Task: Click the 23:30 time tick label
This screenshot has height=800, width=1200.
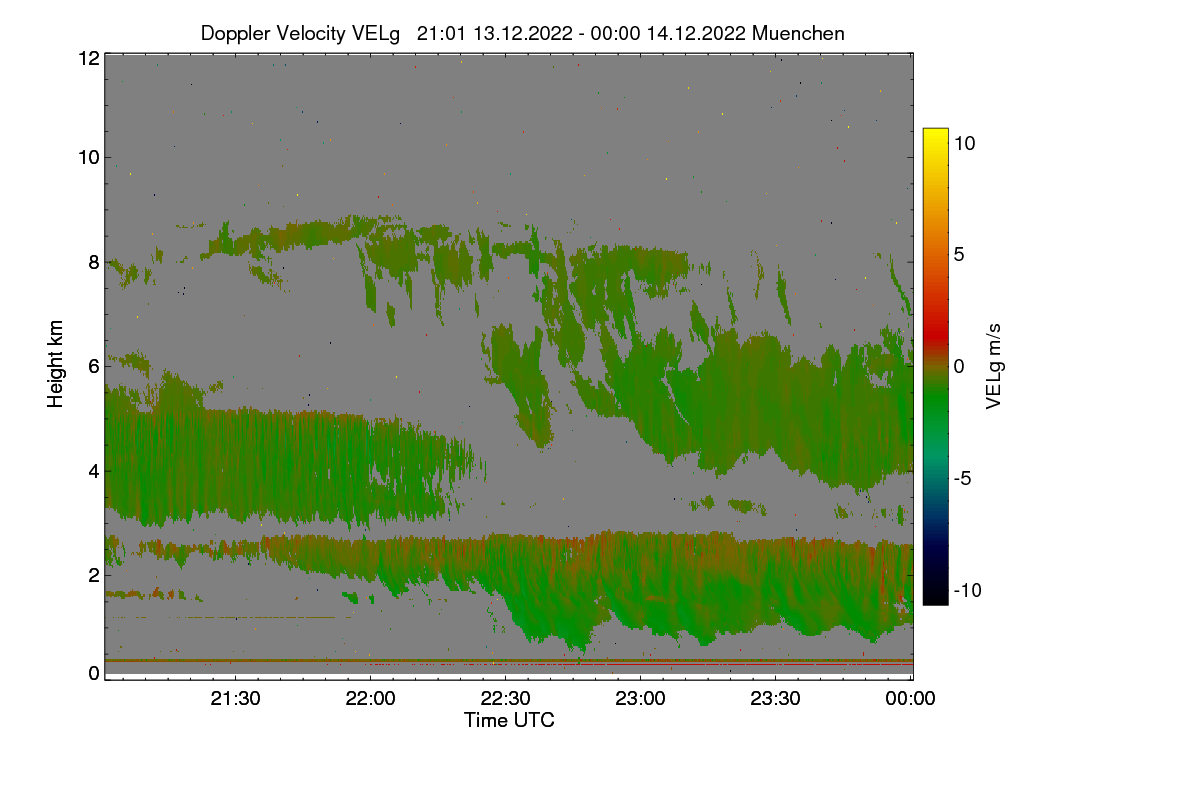Action: 775,699
